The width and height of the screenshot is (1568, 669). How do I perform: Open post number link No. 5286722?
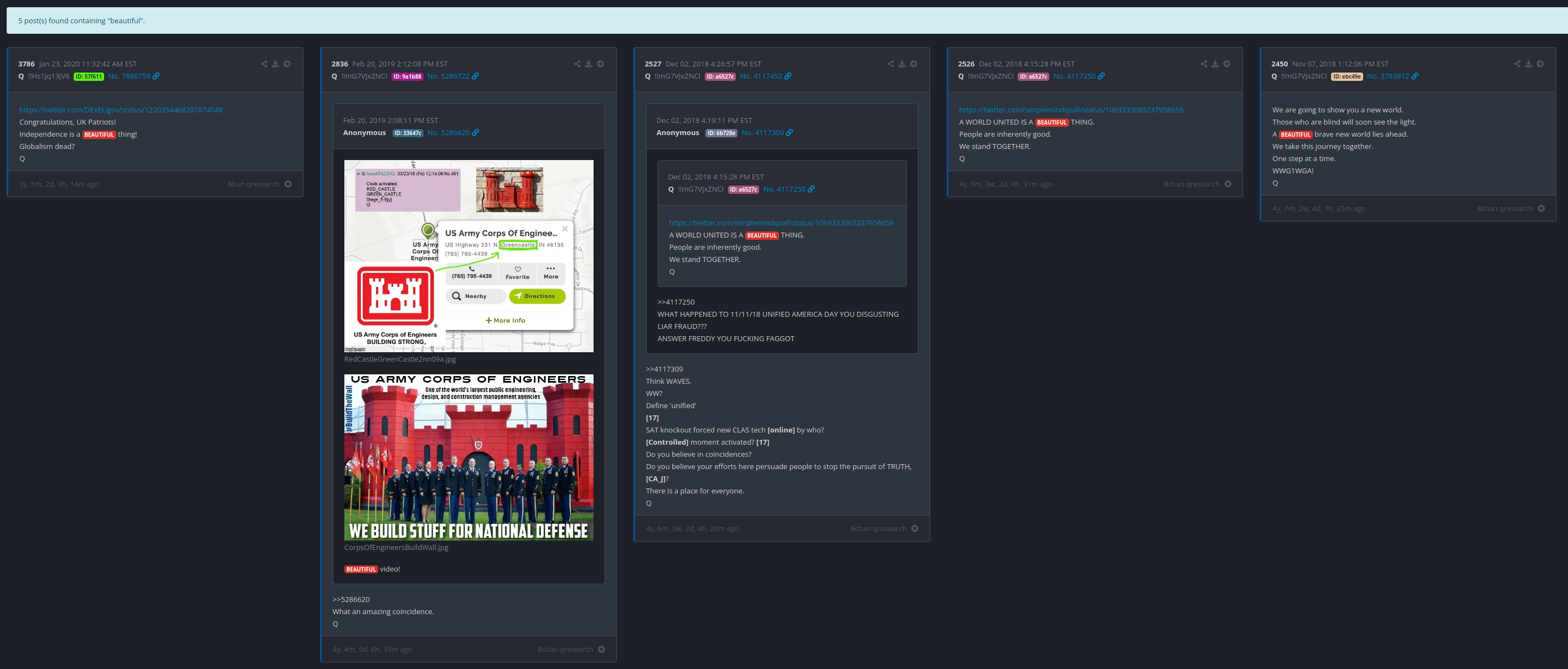(448, 76)
